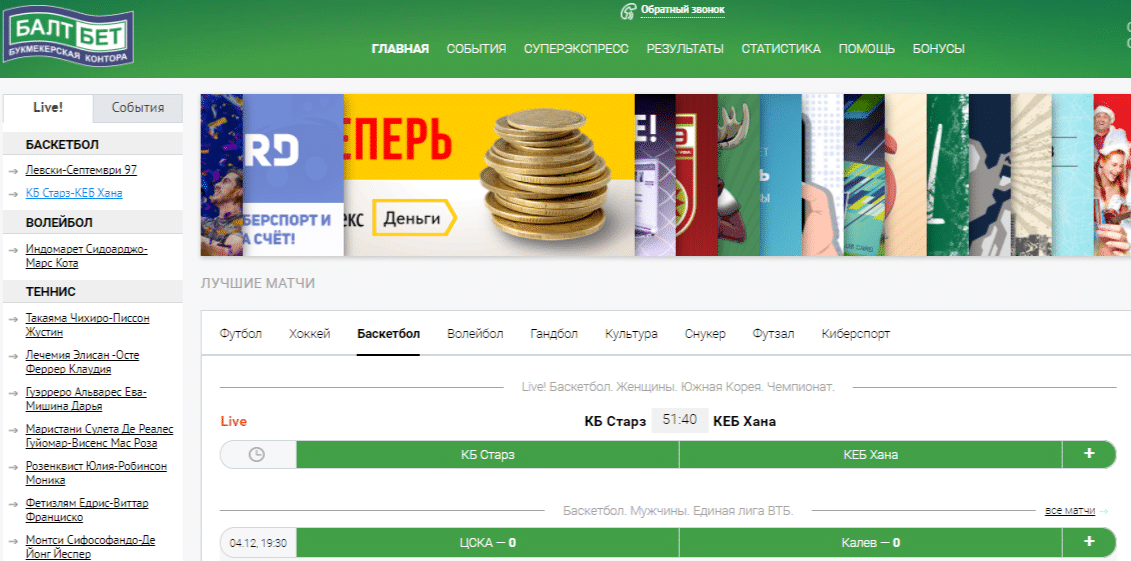Go to Результаты menu item
1131x561 pixels.
[684, 49]
